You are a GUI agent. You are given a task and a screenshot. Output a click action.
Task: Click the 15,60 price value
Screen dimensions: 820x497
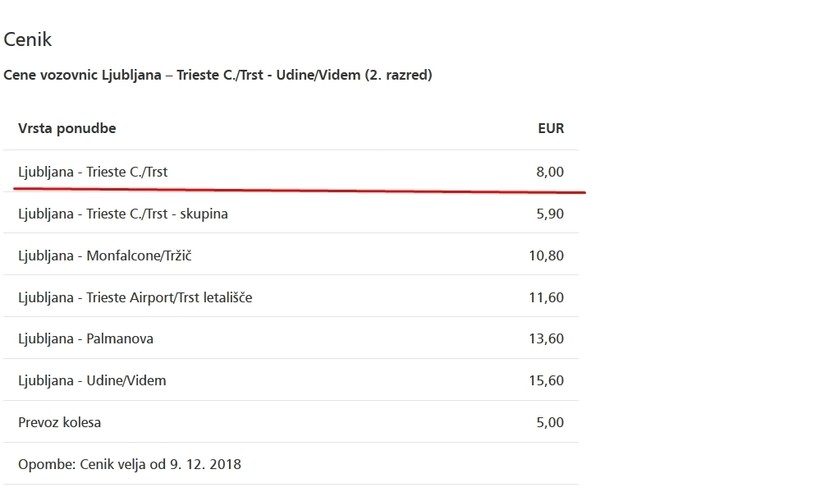tap(546, 381)
